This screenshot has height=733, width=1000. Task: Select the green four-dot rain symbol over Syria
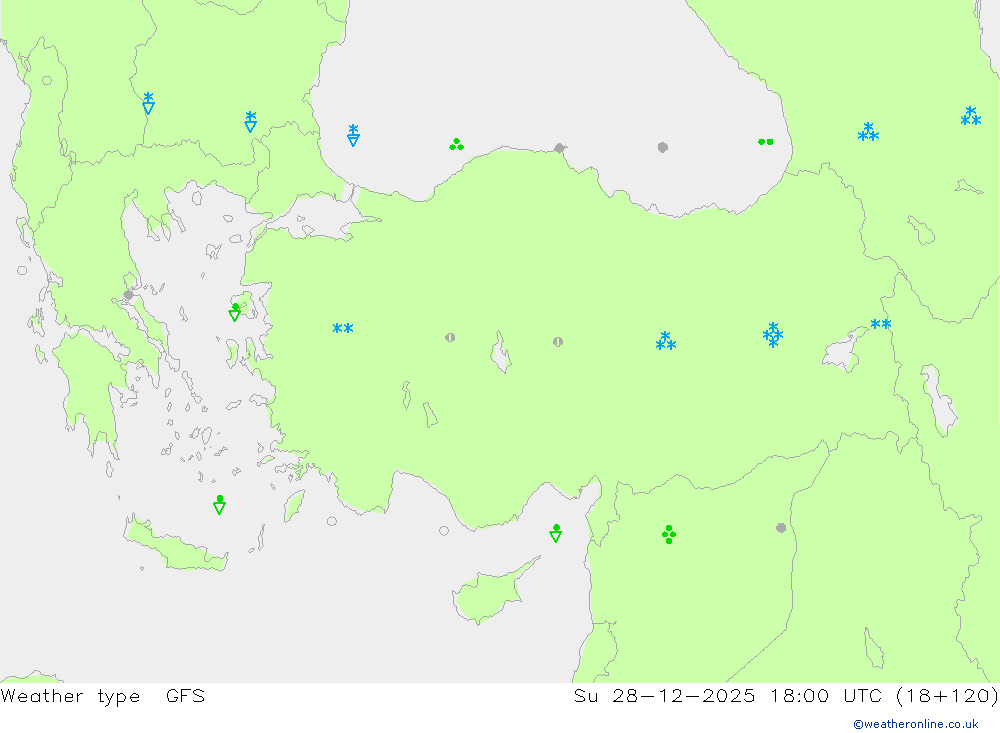click(x=668, y=535)
